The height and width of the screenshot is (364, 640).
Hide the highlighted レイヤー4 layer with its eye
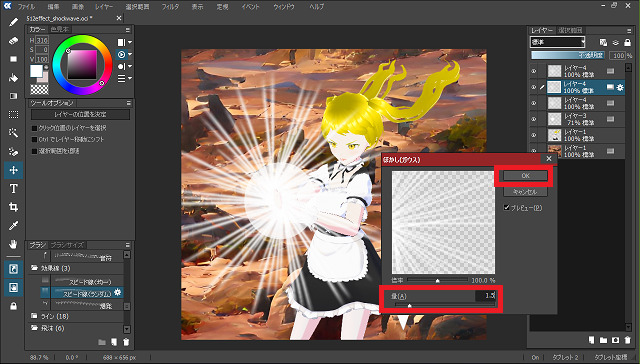533,87
